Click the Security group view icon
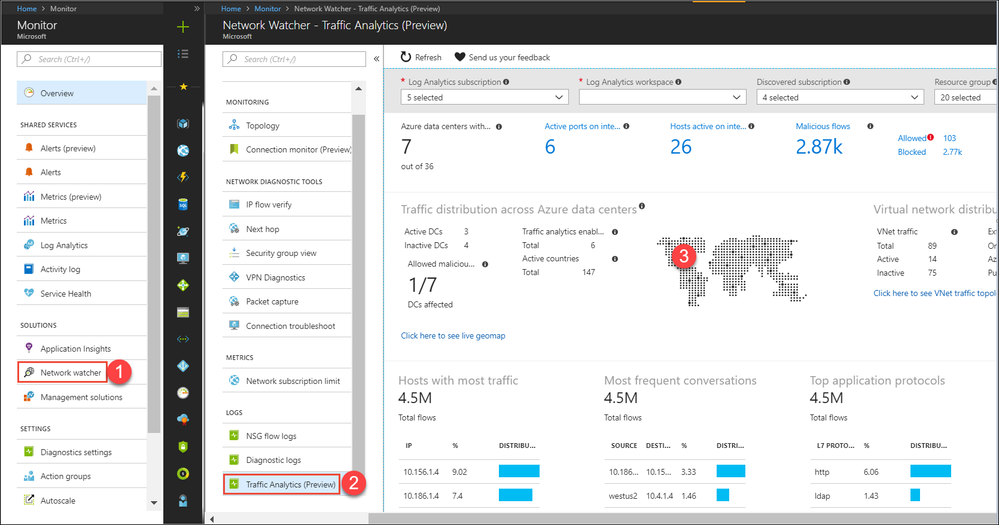Screen dimensions: 999x525 tap(234, 252)
